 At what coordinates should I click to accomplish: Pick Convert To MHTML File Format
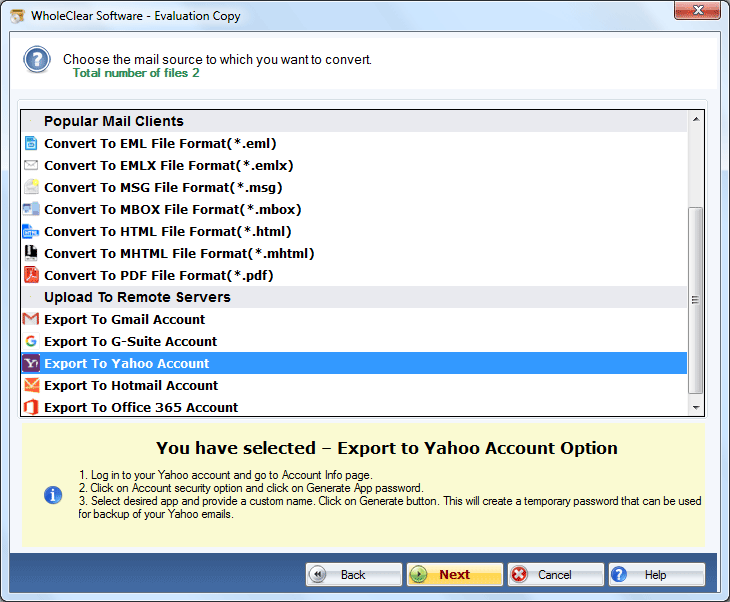354,253
